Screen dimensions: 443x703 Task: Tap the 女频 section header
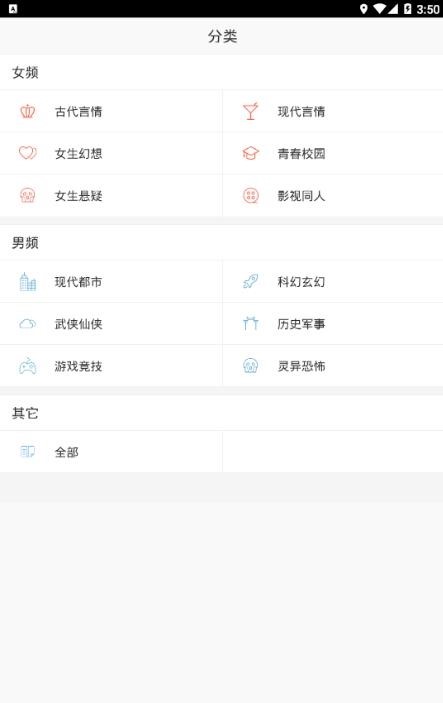[25, 72]
